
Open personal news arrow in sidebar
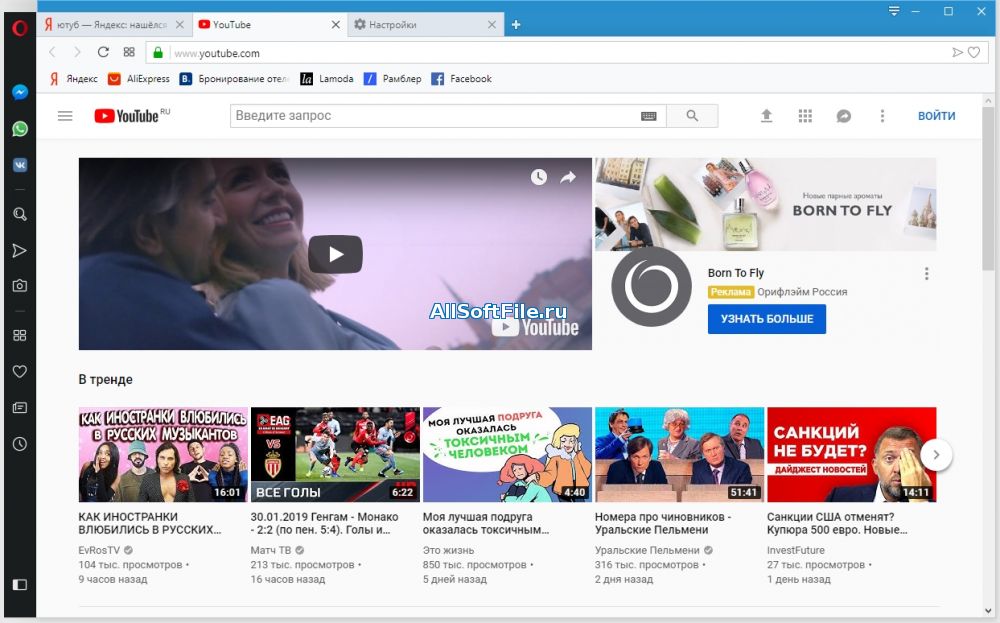pos(20,251)
